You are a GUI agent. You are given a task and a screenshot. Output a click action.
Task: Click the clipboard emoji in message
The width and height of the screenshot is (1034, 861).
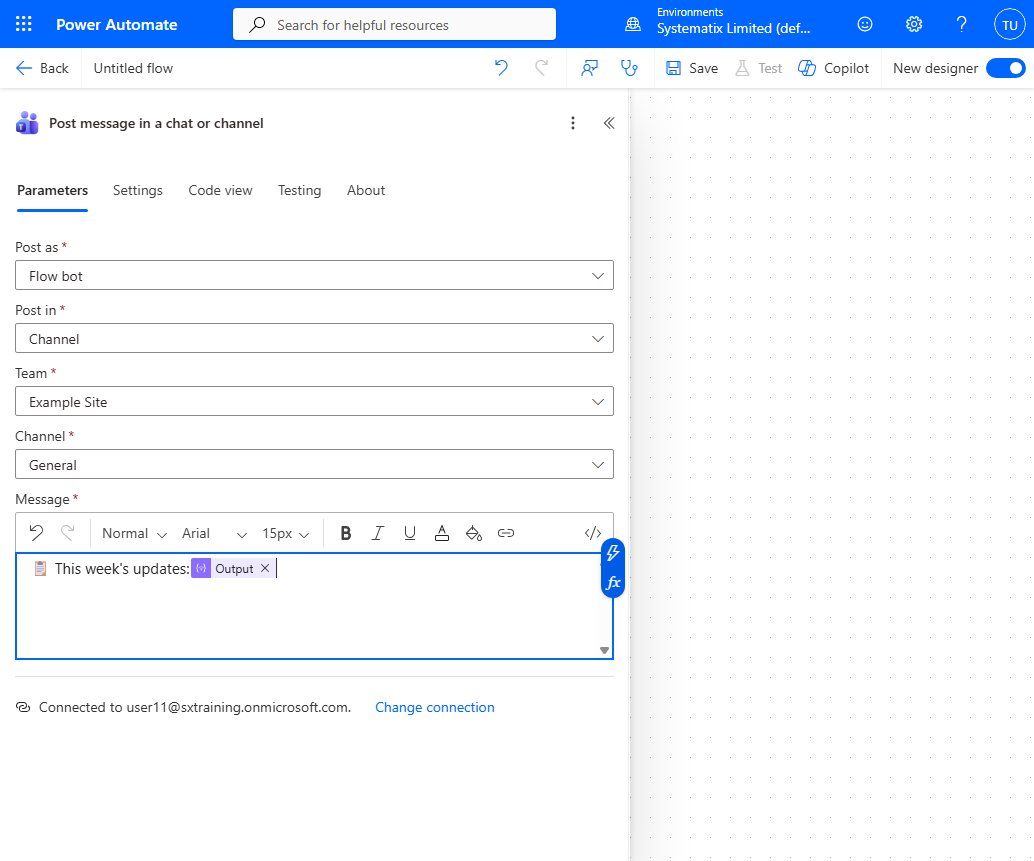(40, 568)
